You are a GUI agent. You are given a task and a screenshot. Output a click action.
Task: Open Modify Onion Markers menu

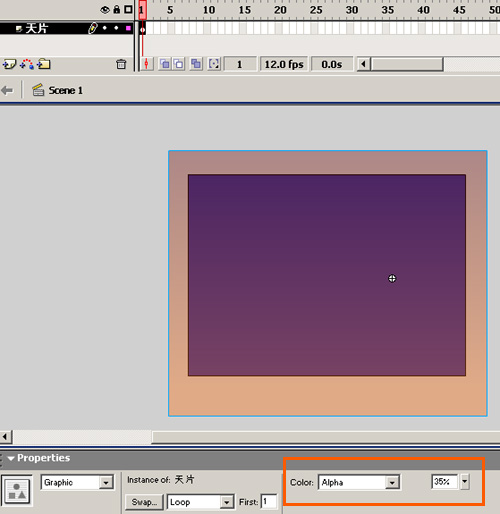[214, 64]
